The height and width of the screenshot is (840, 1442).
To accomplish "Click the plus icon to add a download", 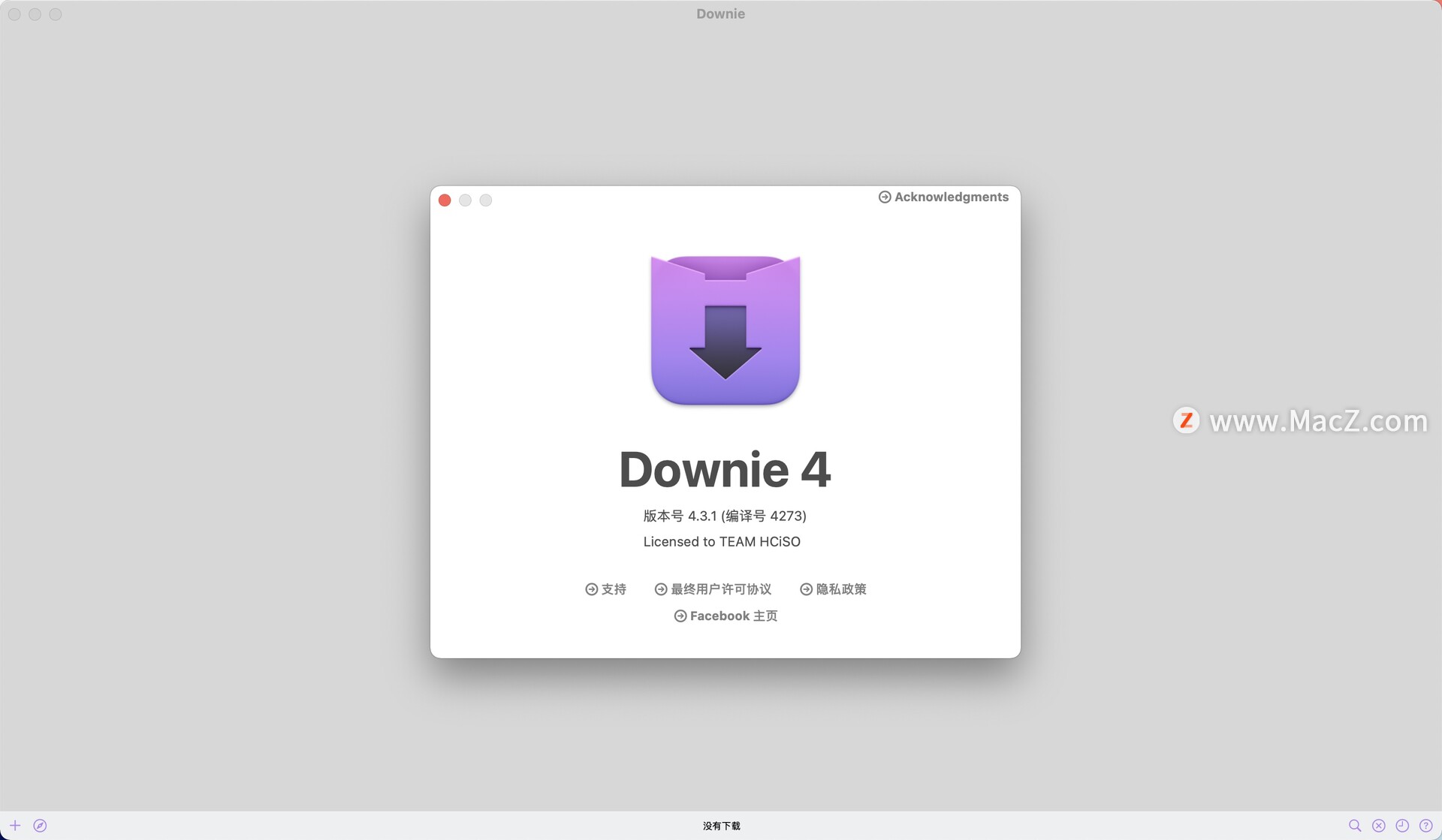I will click(15, 825).
